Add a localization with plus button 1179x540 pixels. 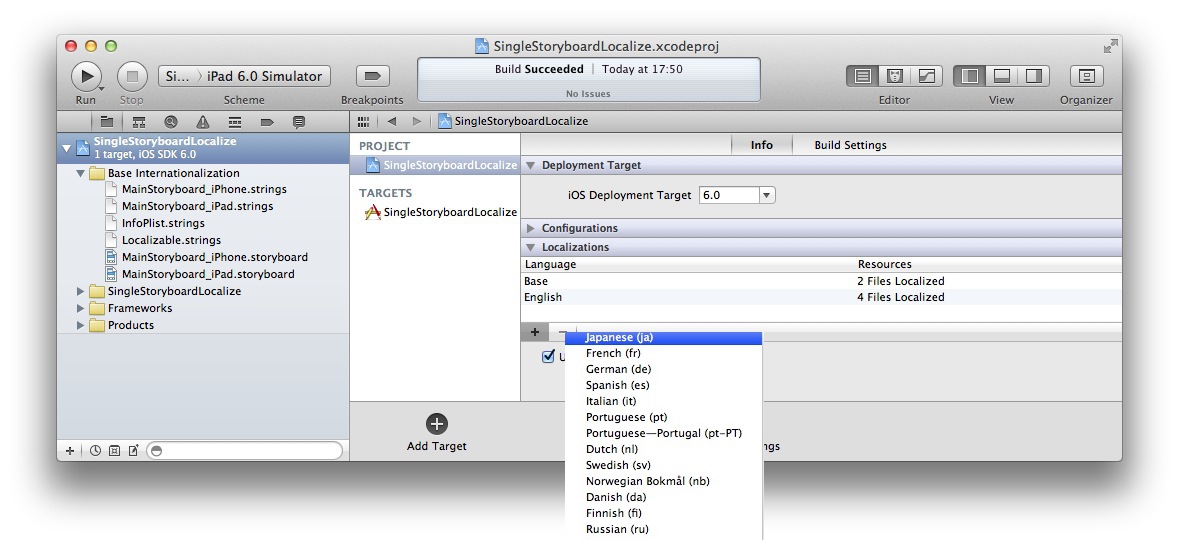pyautogui.click(x=535, y=332)
